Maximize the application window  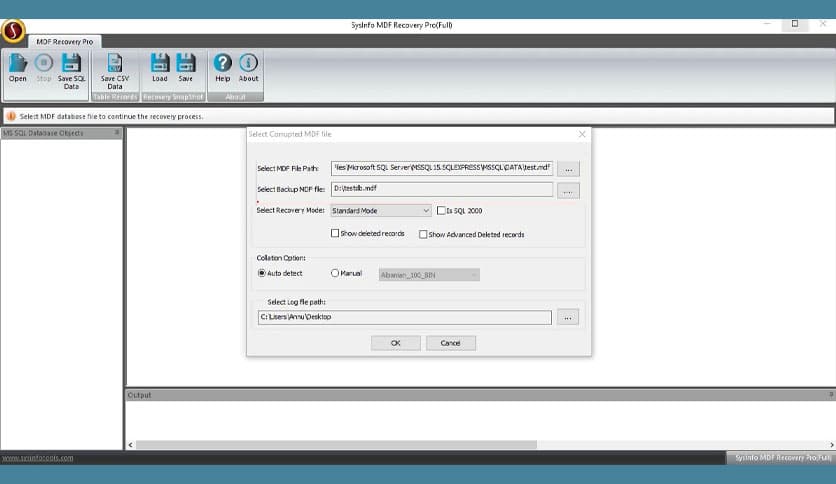click(x=795, y=23)
